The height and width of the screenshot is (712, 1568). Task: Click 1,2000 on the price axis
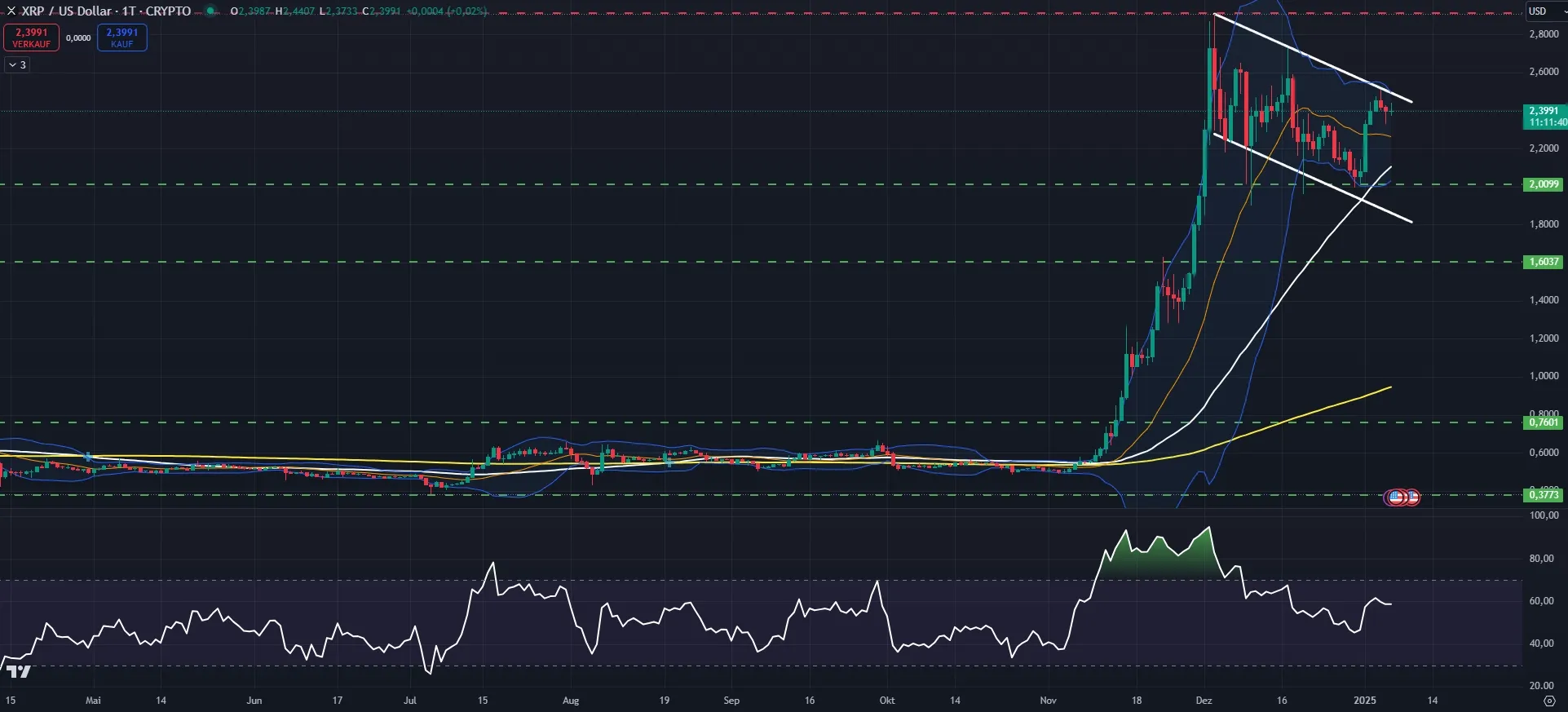pos(1544,338)
